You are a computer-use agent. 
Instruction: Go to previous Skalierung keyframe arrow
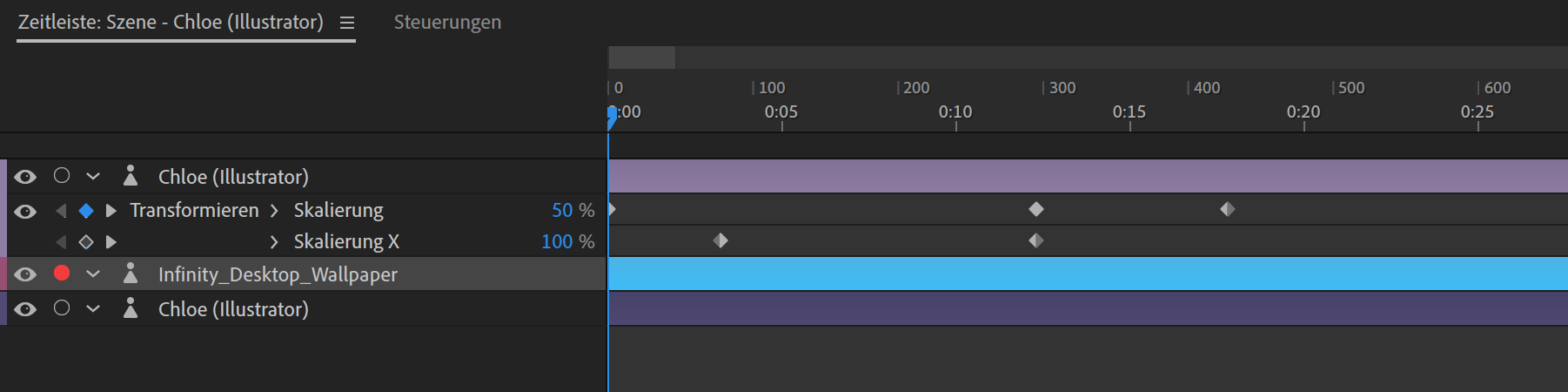pyautogui.click(x=61, y=211)
